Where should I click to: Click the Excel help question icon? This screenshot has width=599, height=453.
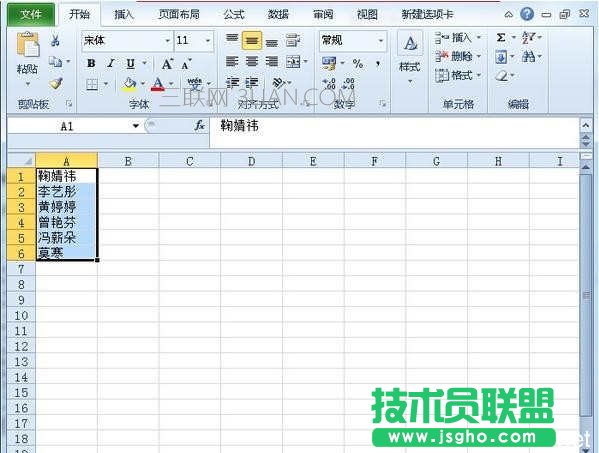527,15
